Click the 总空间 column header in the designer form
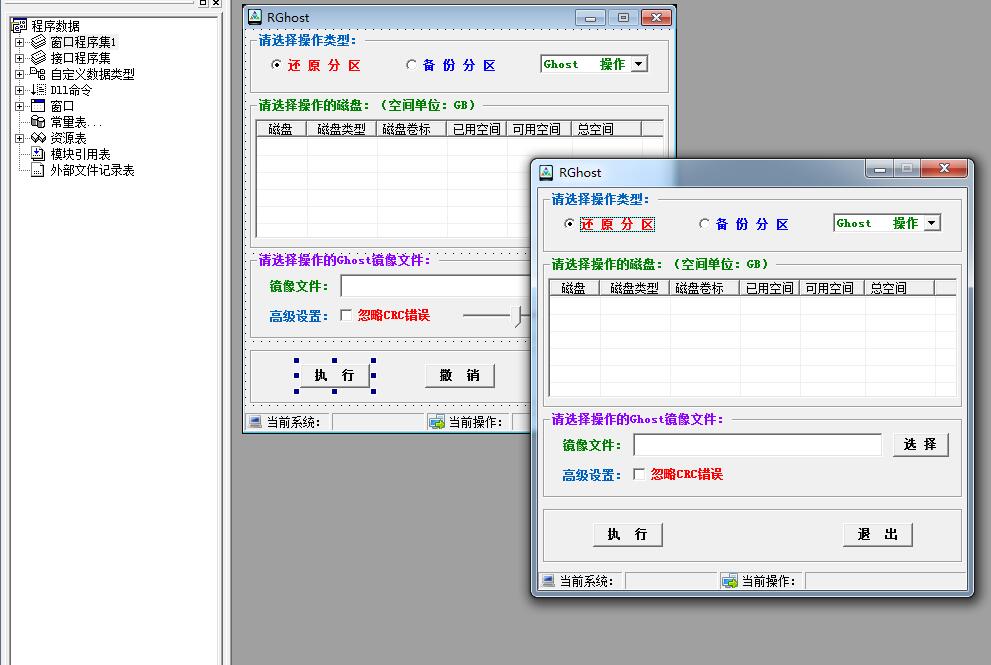 (606, 129)
